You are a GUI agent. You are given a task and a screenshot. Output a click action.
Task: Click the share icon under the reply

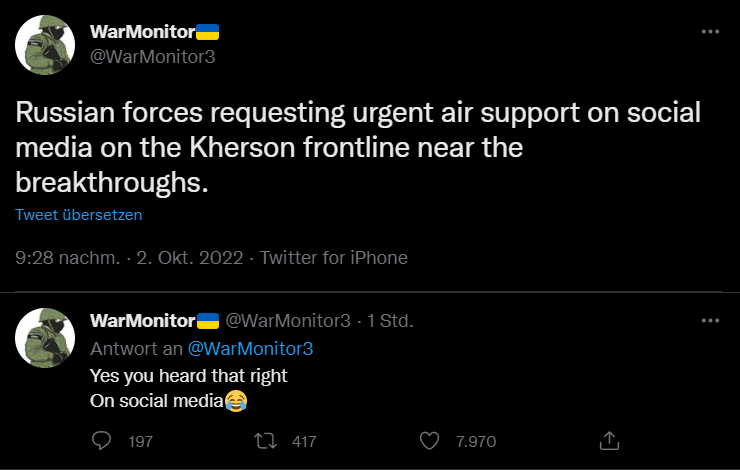click(x=608, y=440)
